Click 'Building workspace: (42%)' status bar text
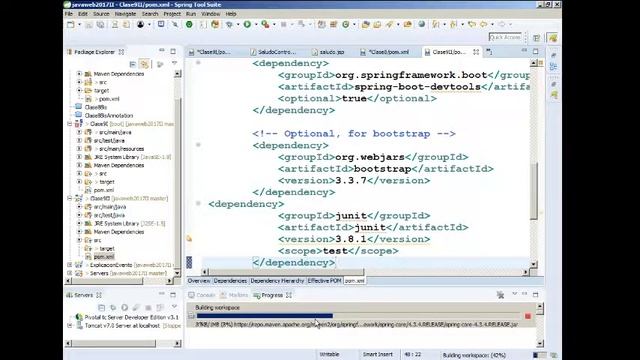The height and width of the screenshot is (360, 640). [x=474, y=355]
